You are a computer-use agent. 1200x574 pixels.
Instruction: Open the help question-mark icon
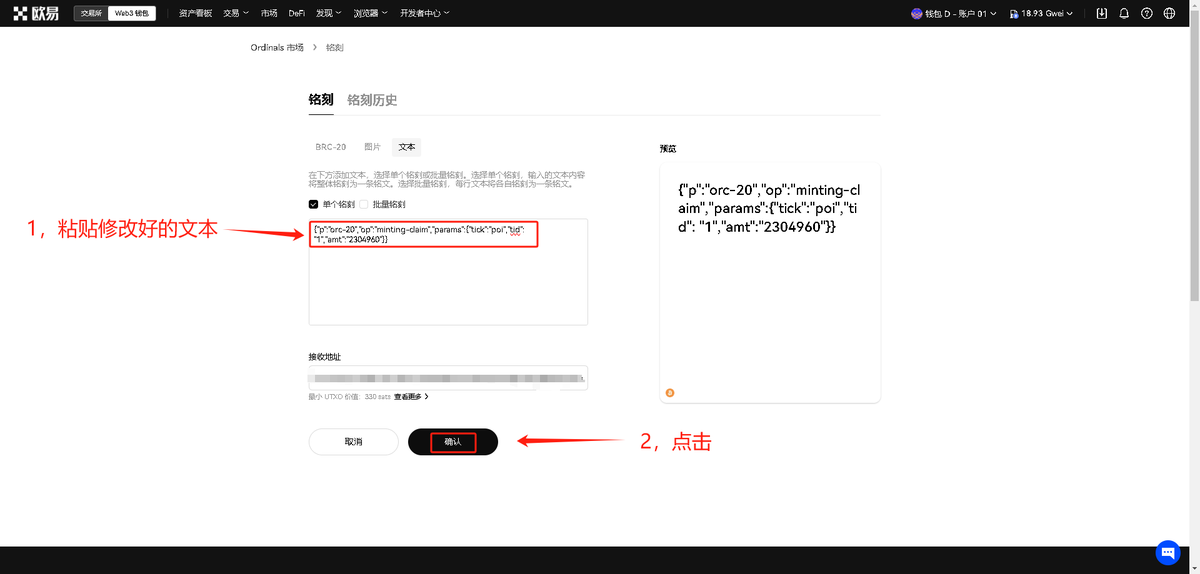click(1147, 13)
